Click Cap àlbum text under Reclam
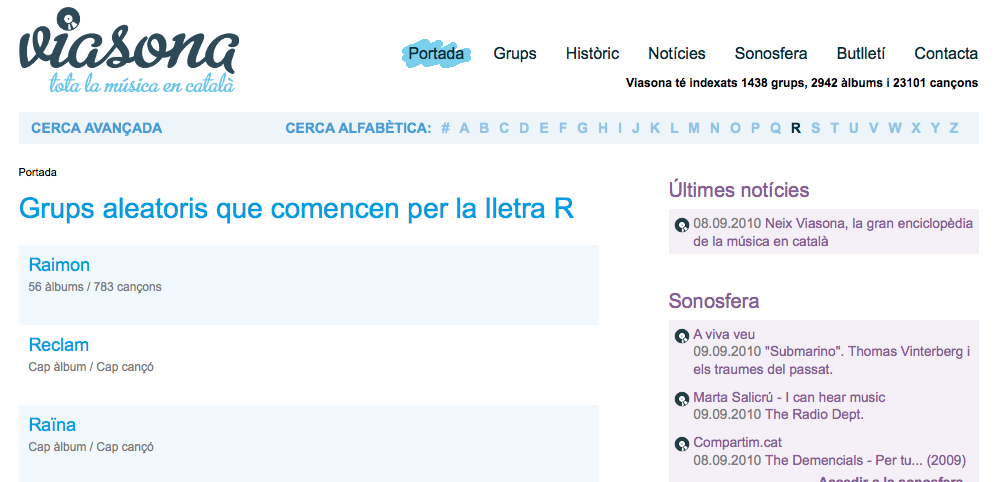 pyautogui.click(x=91, y=367)
